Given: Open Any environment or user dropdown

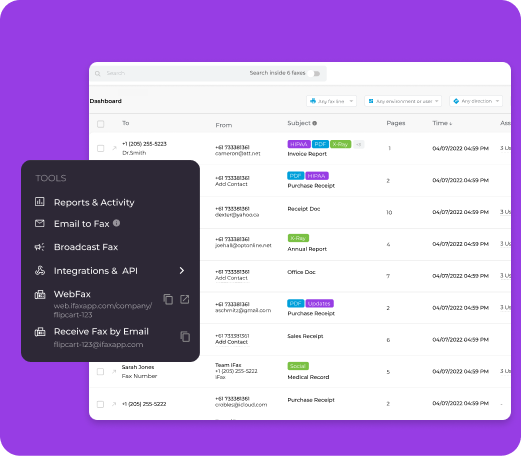Looking at the screenshot, I should 403,101.
